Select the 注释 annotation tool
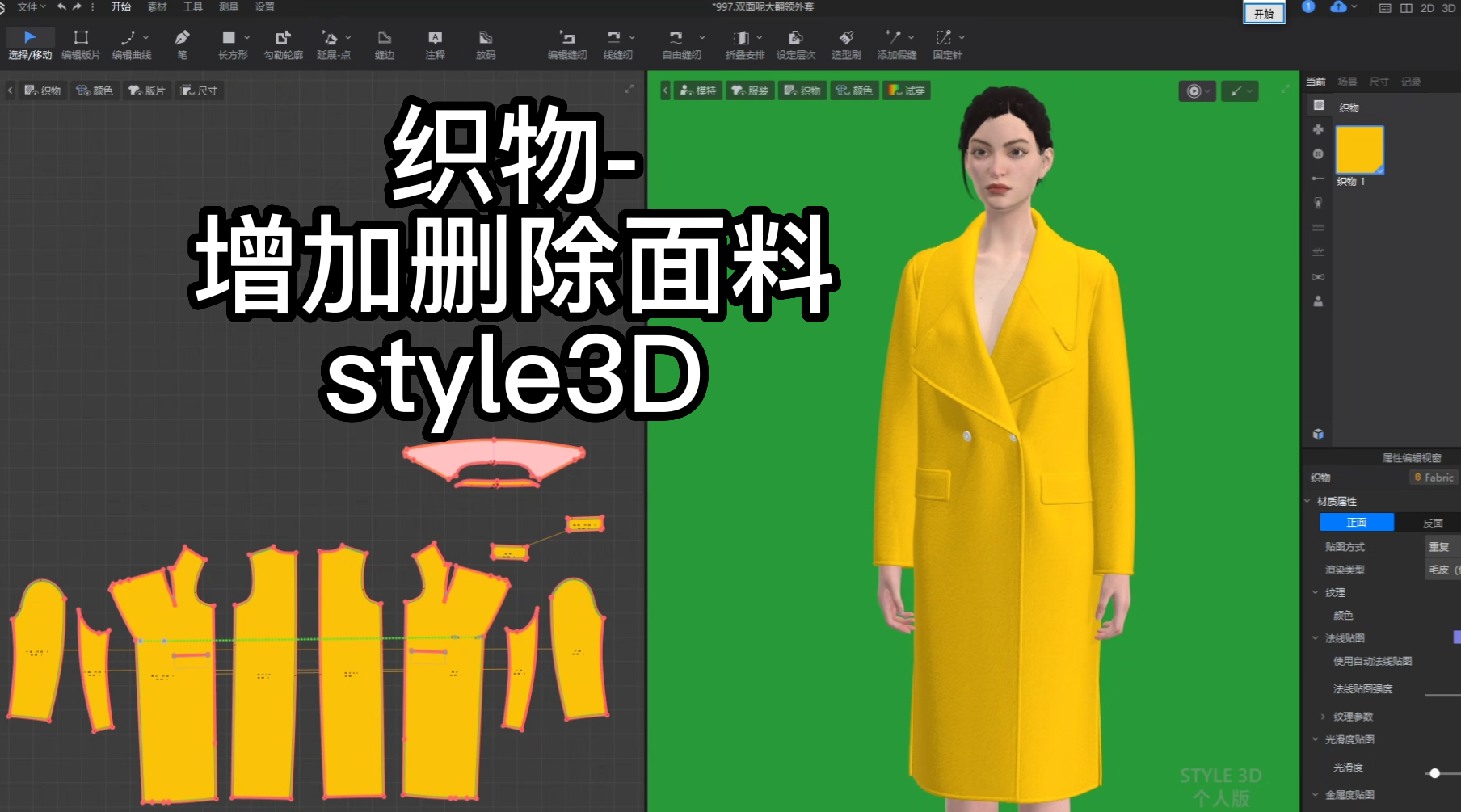Screen dimensions: 1461x812 435,44
